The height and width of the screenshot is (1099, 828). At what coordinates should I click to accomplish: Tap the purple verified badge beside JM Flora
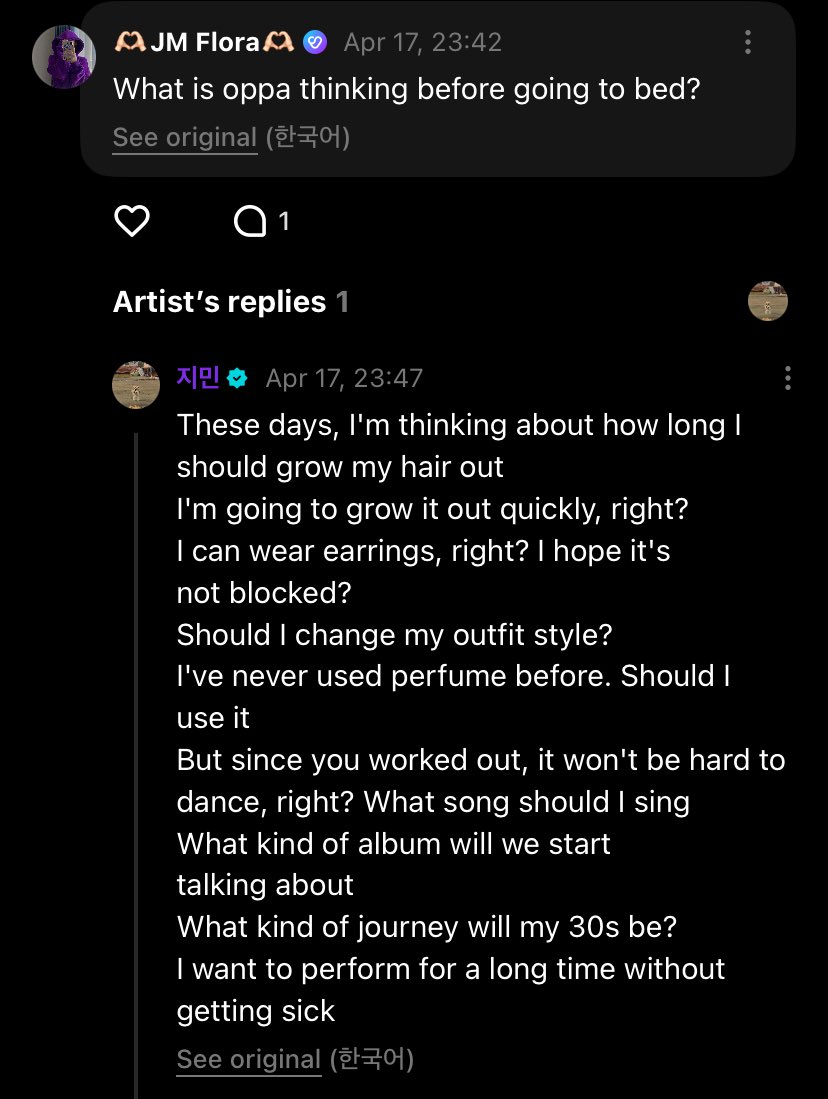click(x=315, y=42)
